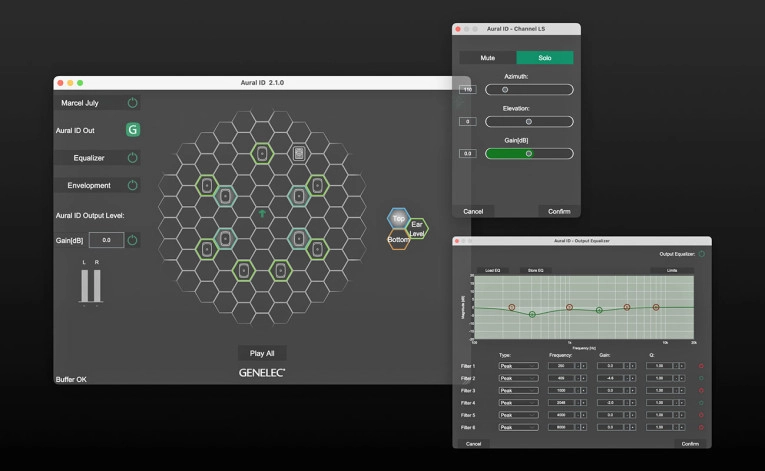
Task: Open the Filter 5 Type dropdown
Action: 519,415
